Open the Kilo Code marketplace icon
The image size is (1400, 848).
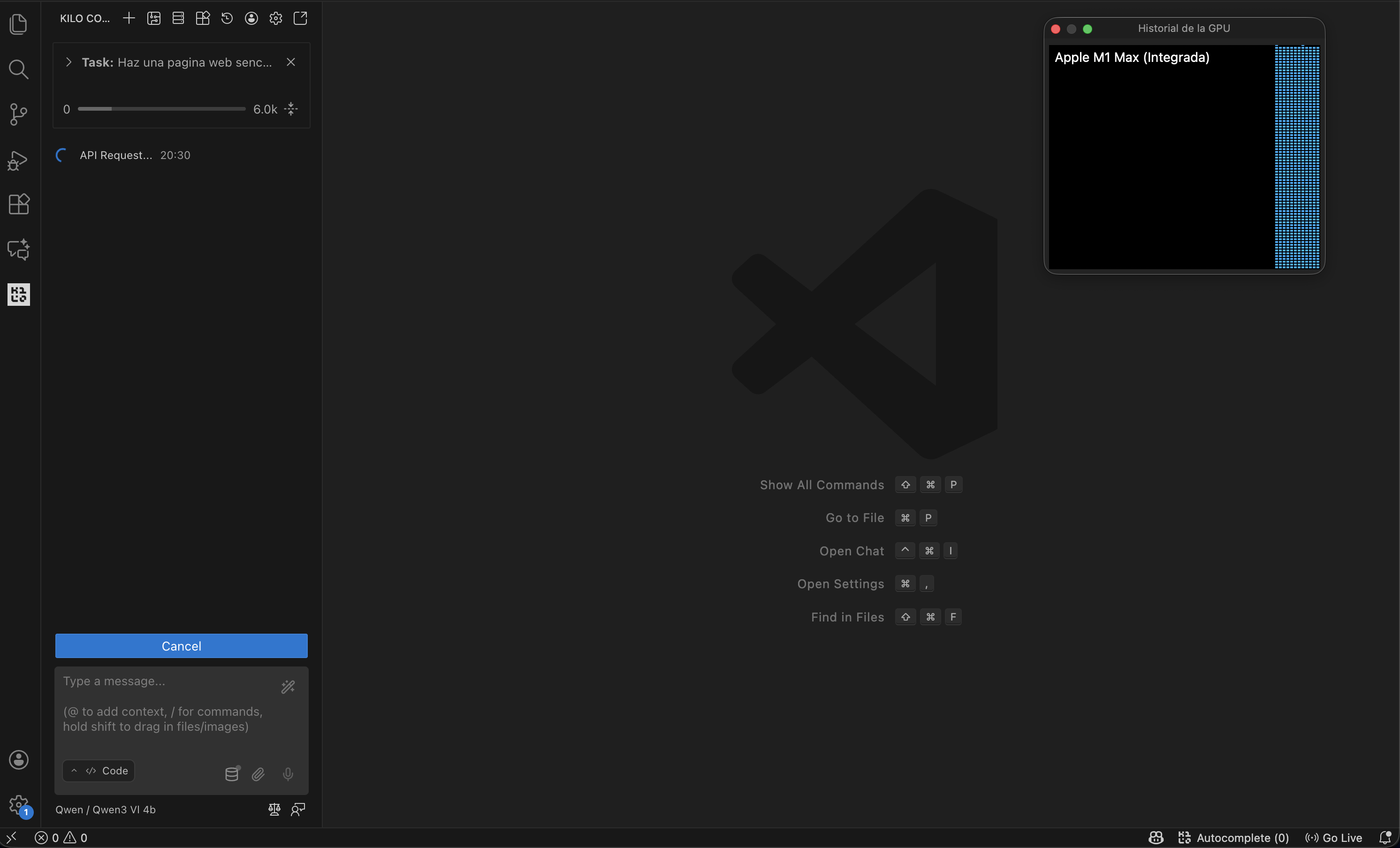(203, 18)
